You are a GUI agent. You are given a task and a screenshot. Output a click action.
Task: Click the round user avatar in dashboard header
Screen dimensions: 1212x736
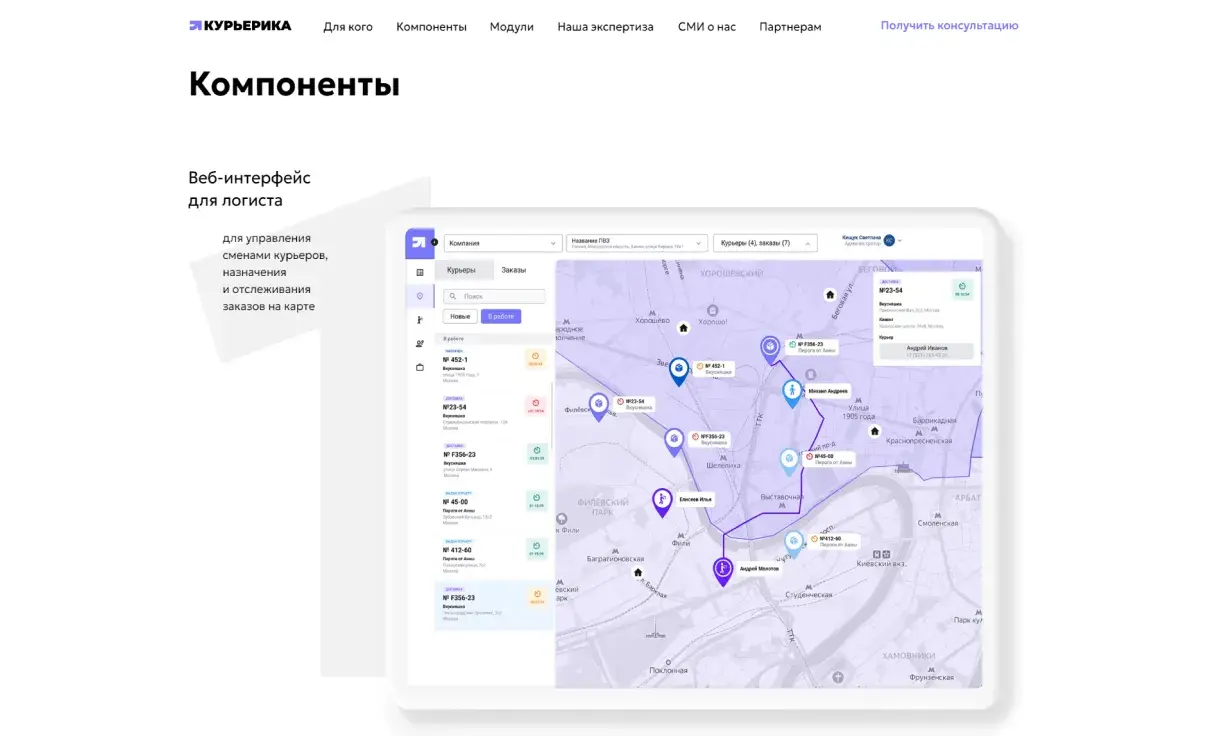tap(889, 241)
